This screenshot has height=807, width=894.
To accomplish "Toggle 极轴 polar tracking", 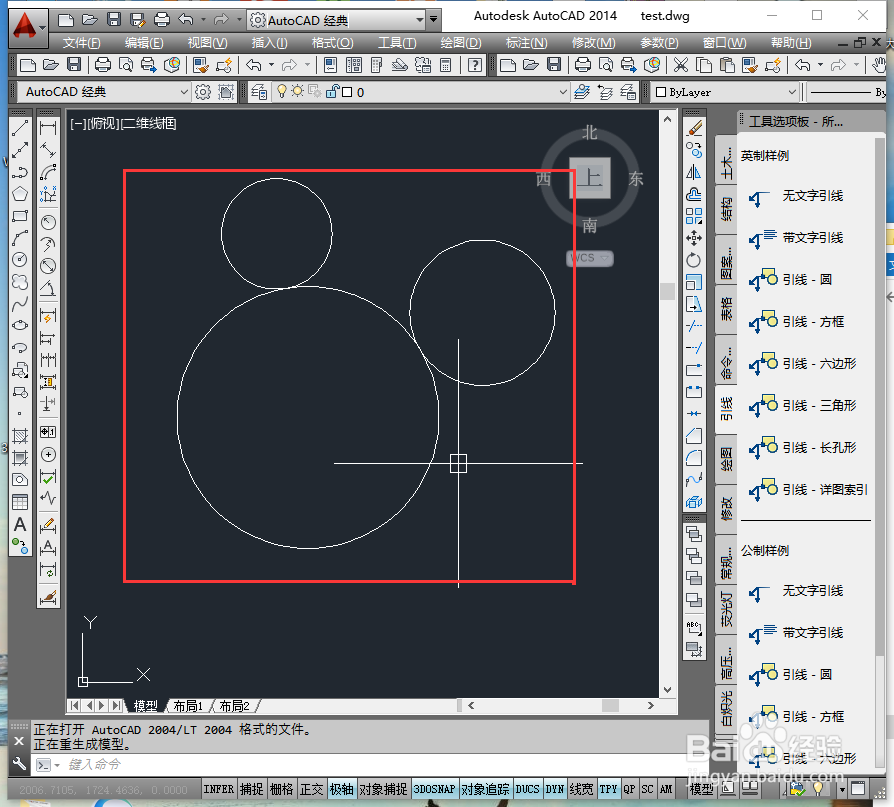I will point(342,789).
